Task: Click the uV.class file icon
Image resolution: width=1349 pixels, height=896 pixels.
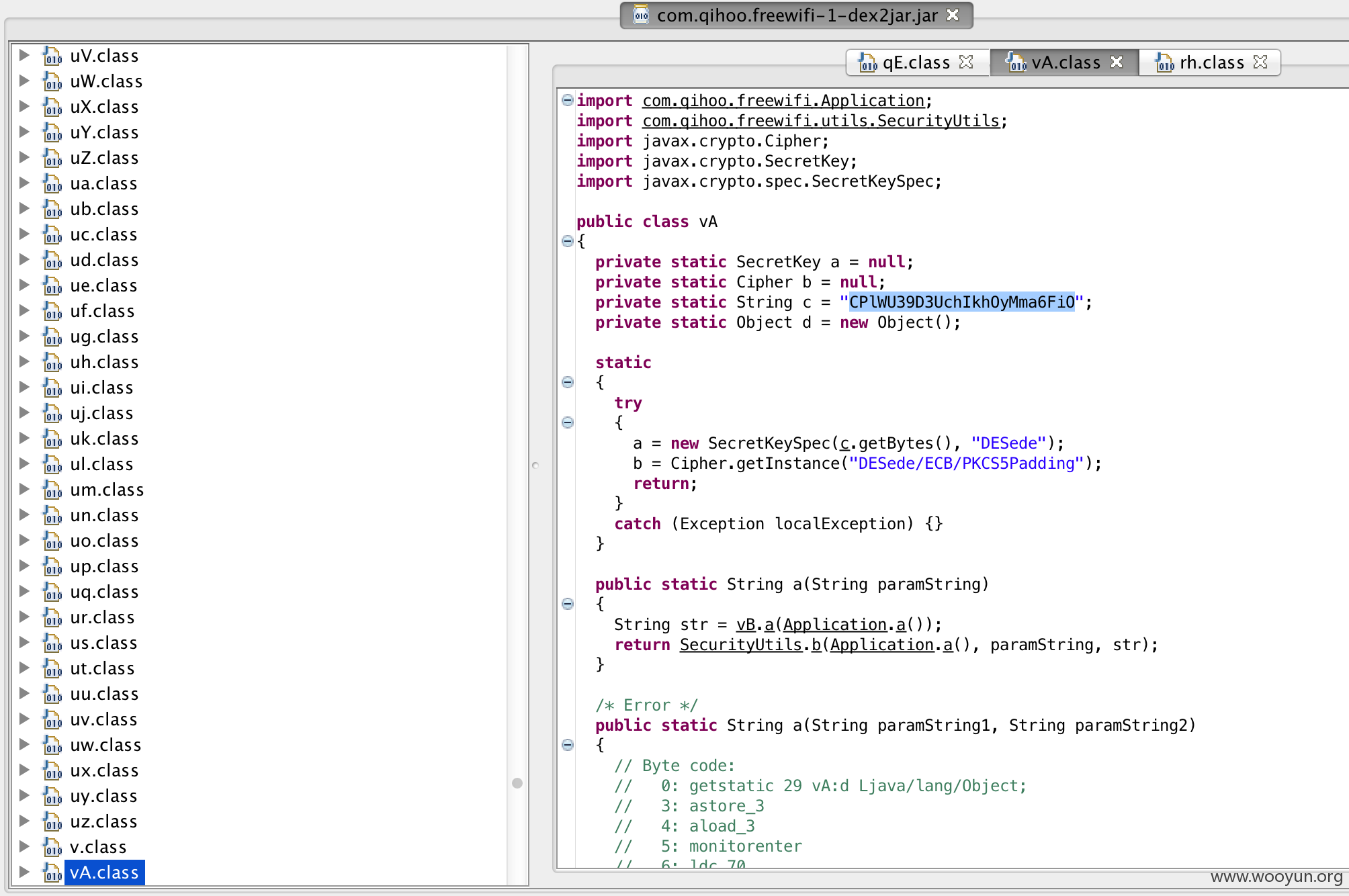Action: (x=52, y=56)
